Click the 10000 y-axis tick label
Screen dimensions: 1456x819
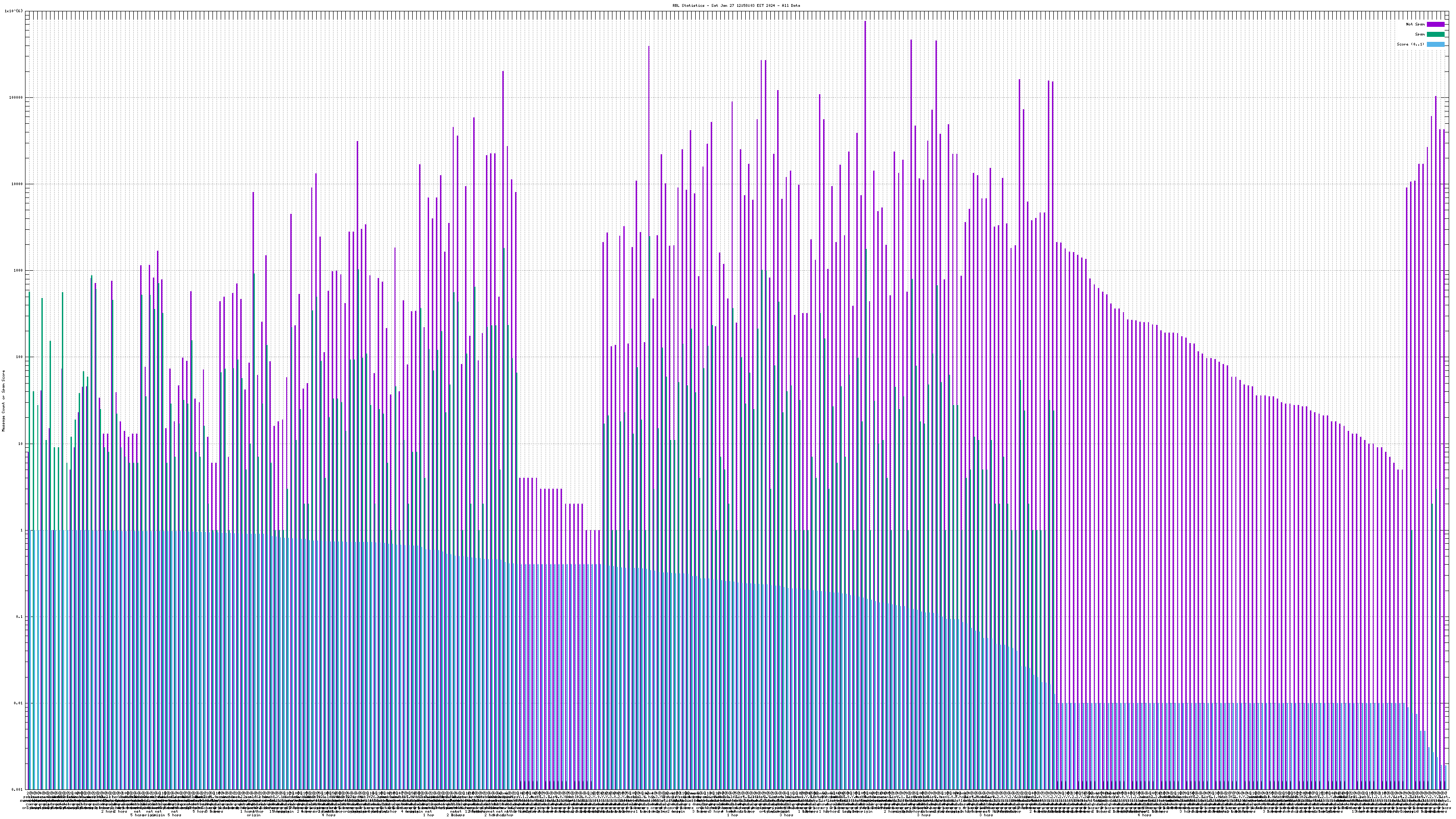click(18, 184)
